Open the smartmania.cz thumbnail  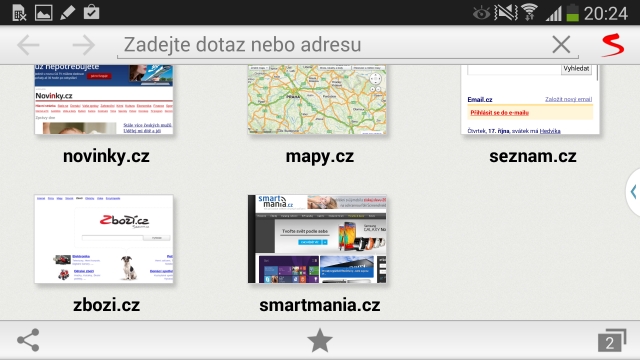click(317, 239)
